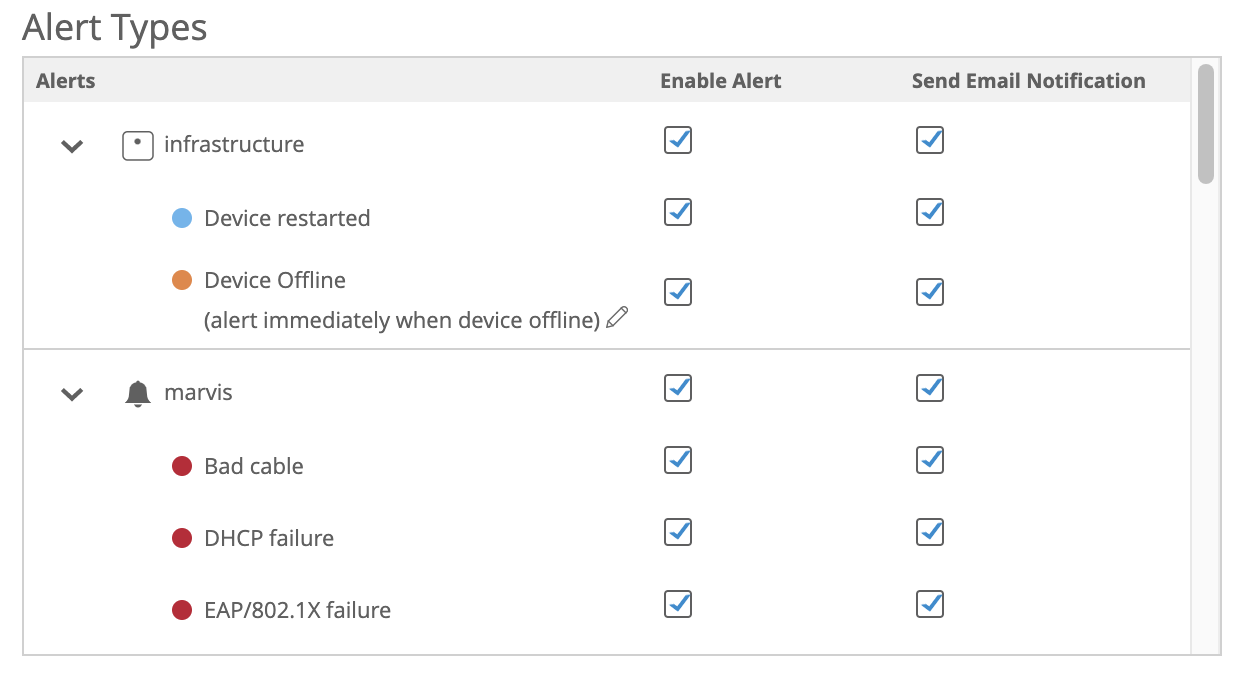Edit Device Offline alert with pencil icon
Screen dimensions: 1248x678
click(617, 318)
